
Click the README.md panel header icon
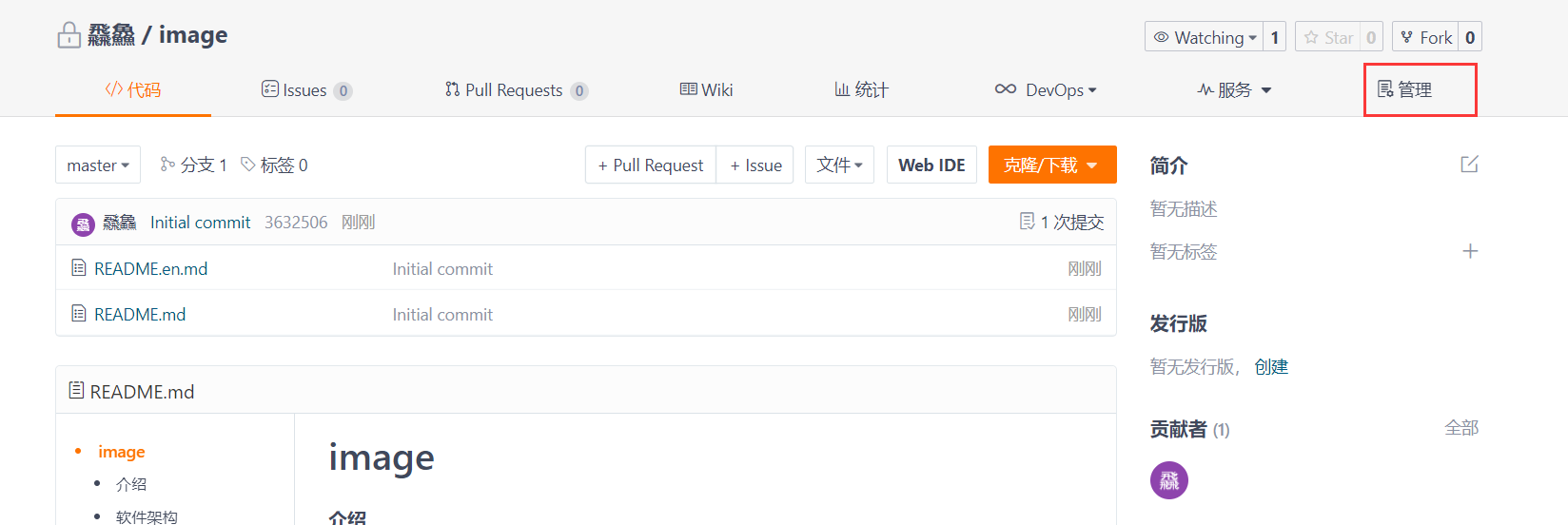point(77,391)
